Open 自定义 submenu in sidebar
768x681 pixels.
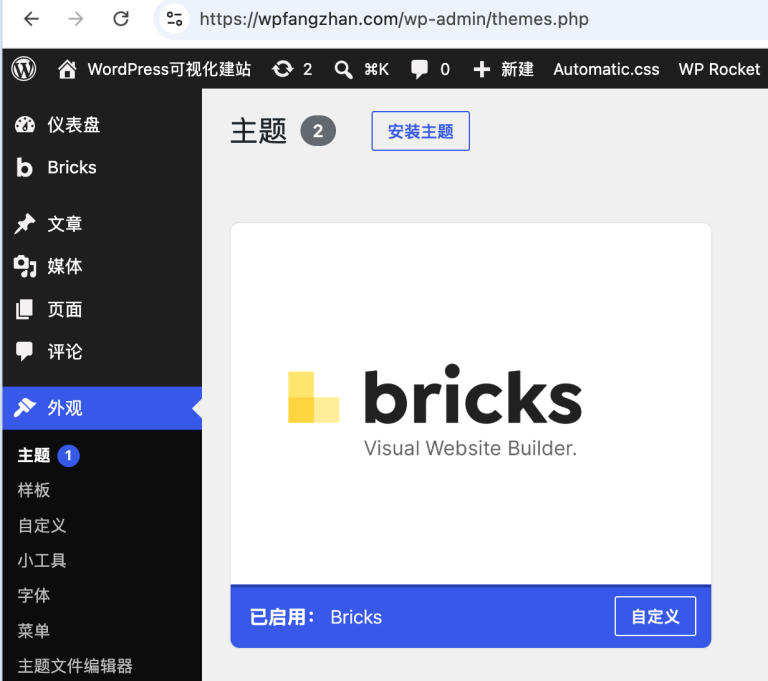(42, 525)
